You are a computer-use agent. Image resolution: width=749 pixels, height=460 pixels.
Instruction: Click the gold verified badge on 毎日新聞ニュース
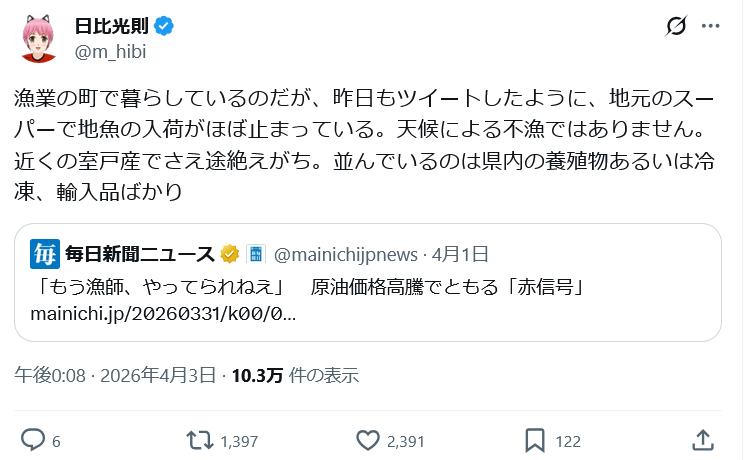(x=229, y=254)
